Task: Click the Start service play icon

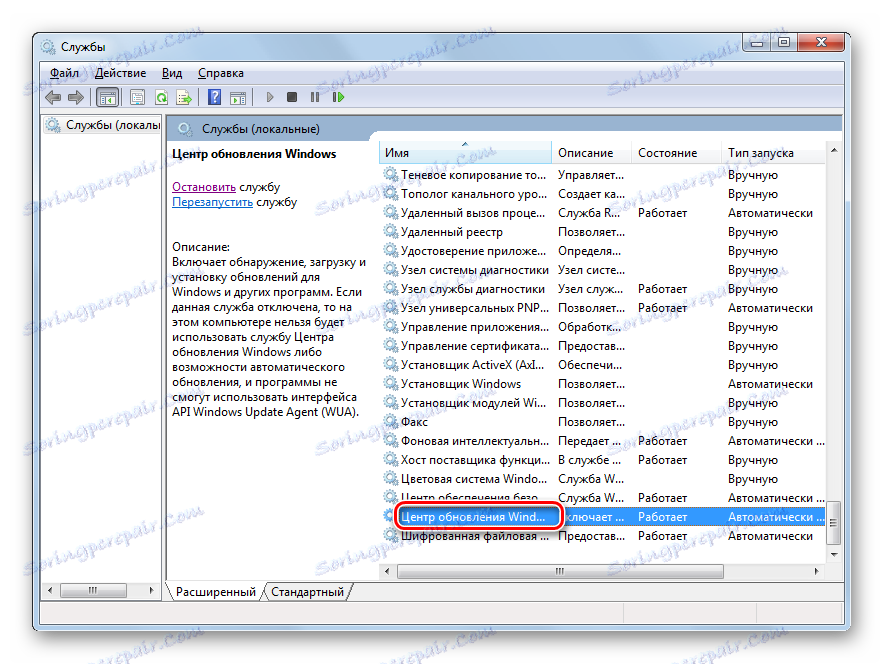Action: click(x=269, y=98)
